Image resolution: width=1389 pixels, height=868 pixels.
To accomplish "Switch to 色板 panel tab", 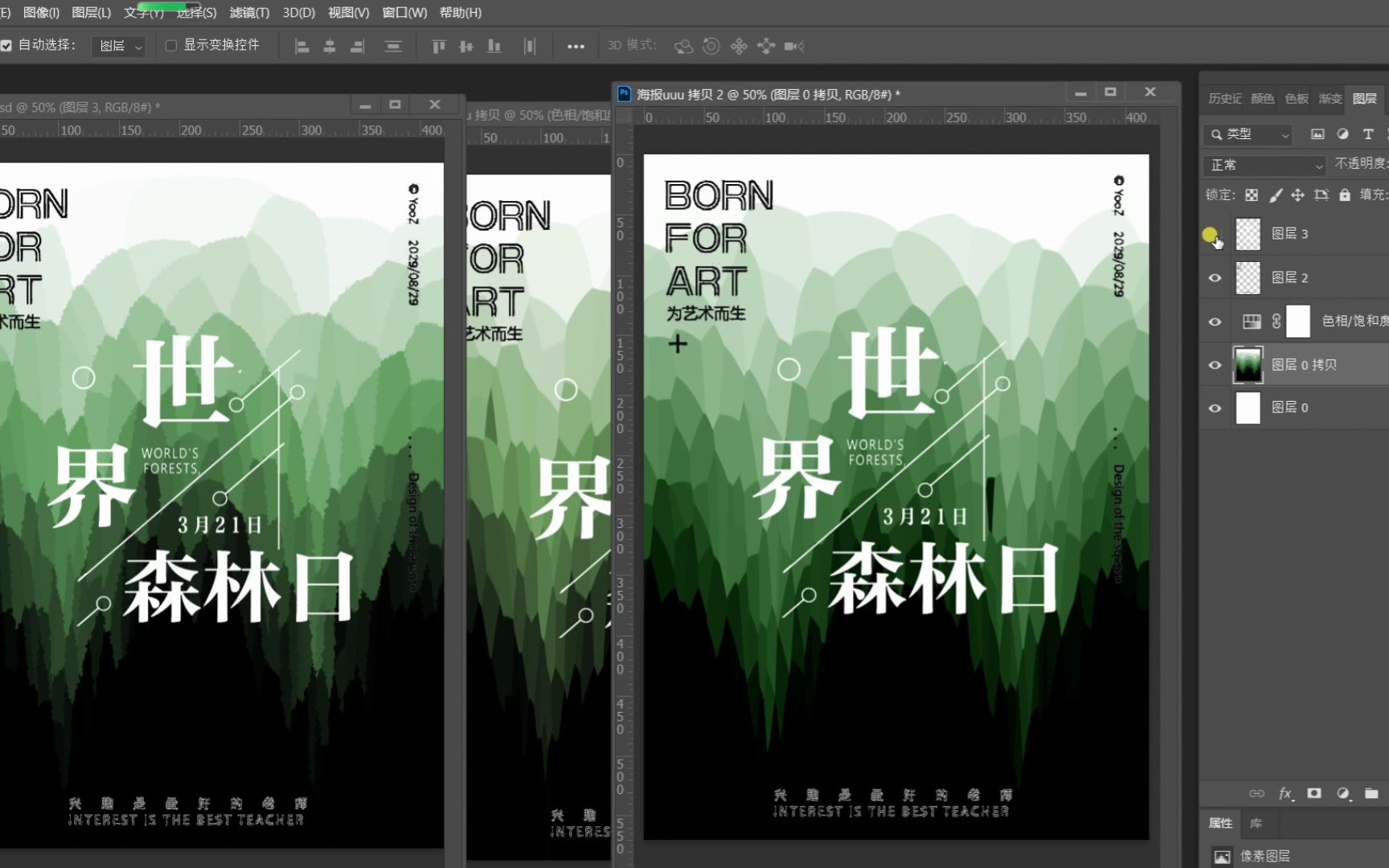I will click(1297, 98).
